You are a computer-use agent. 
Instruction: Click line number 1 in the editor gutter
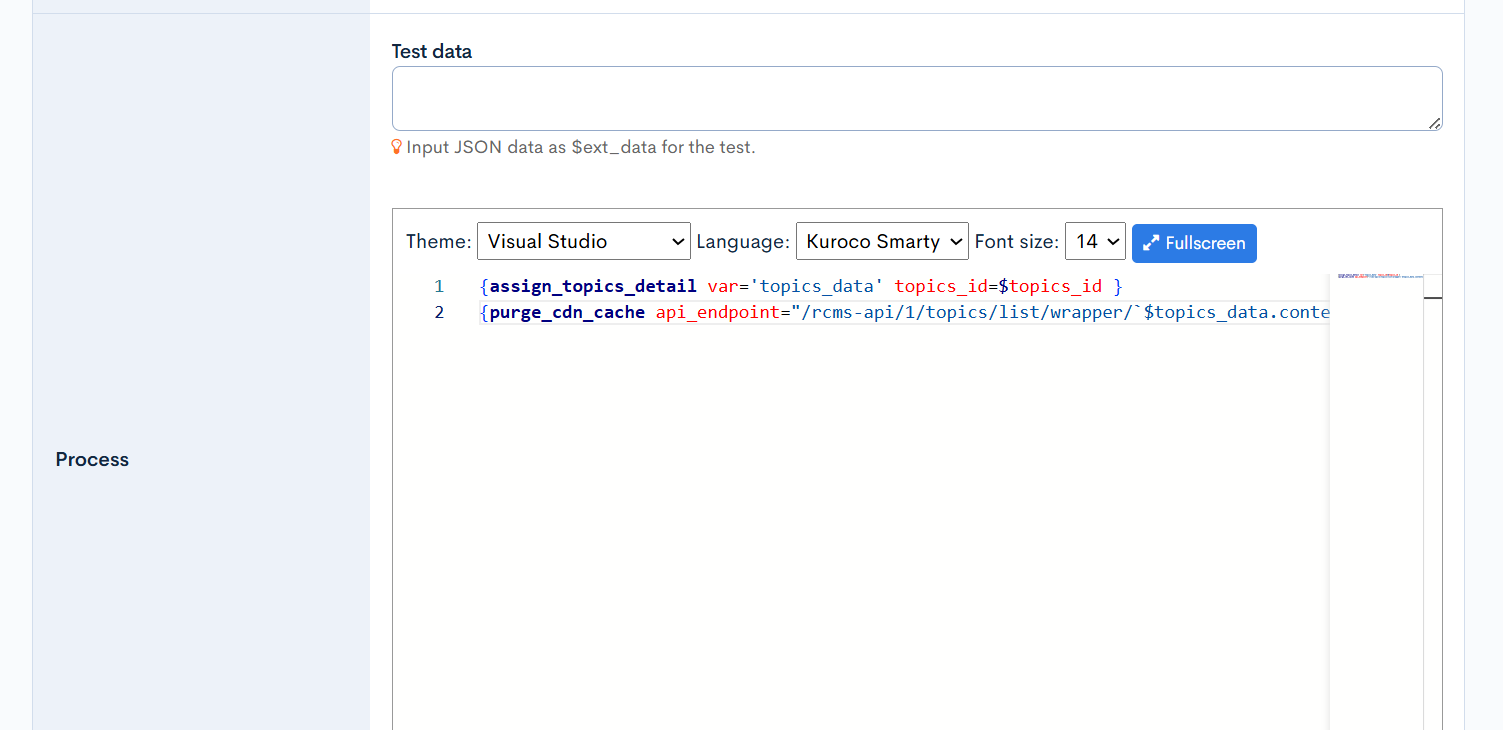pos(438,286)
